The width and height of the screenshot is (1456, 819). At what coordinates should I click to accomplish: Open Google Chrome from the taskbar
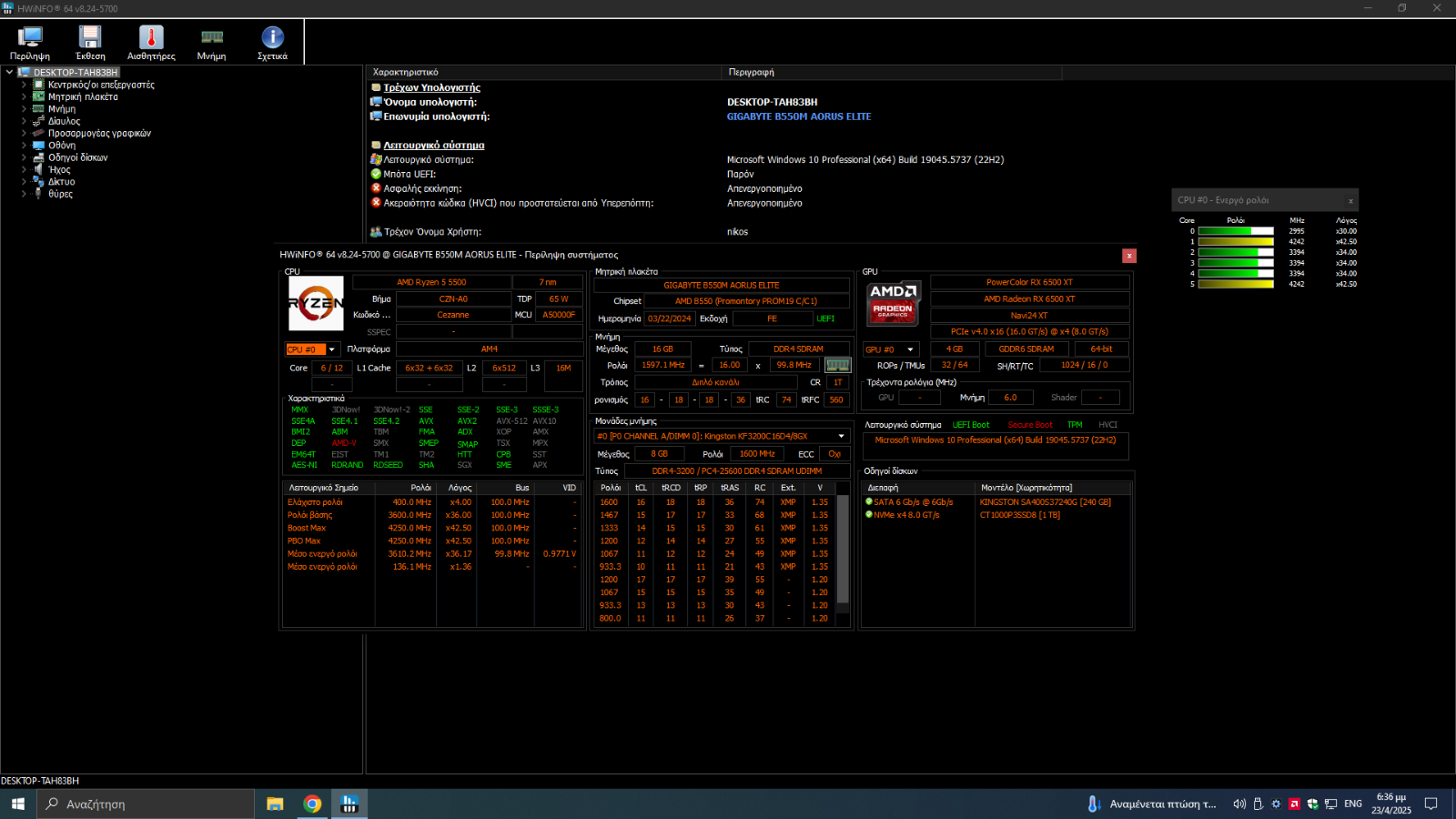click(x=312, y=804)
